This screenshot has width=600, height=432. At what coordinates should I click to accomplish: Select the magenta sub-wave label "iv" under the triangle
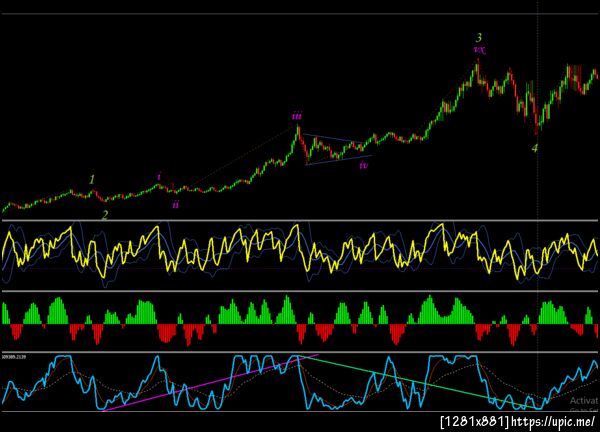(364, 165)
